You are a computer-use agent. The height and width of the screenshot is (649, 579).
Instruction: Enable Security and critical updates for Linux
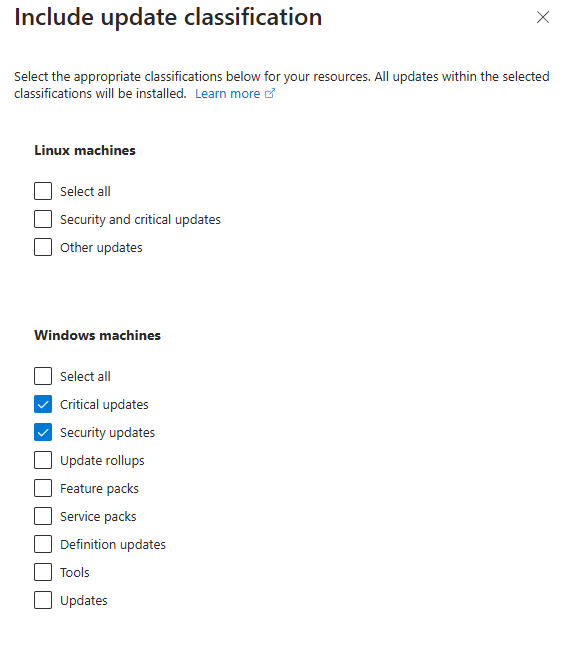43,219
